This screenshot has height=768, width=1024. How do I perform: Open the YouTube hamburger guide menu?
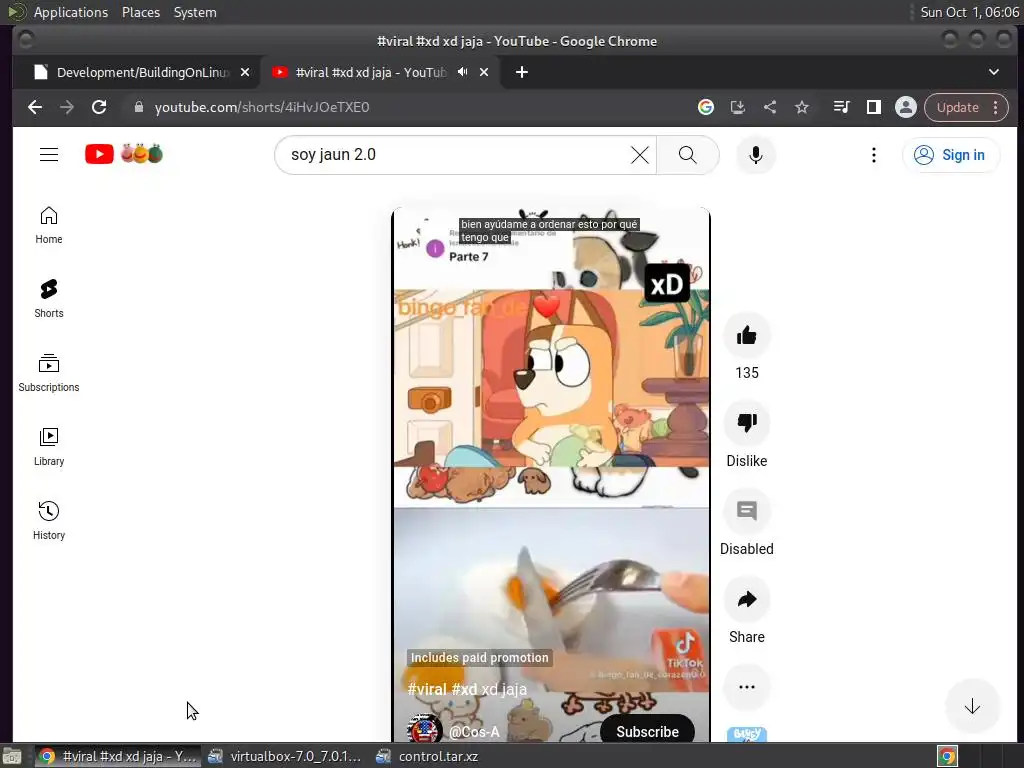pos(49,155)
